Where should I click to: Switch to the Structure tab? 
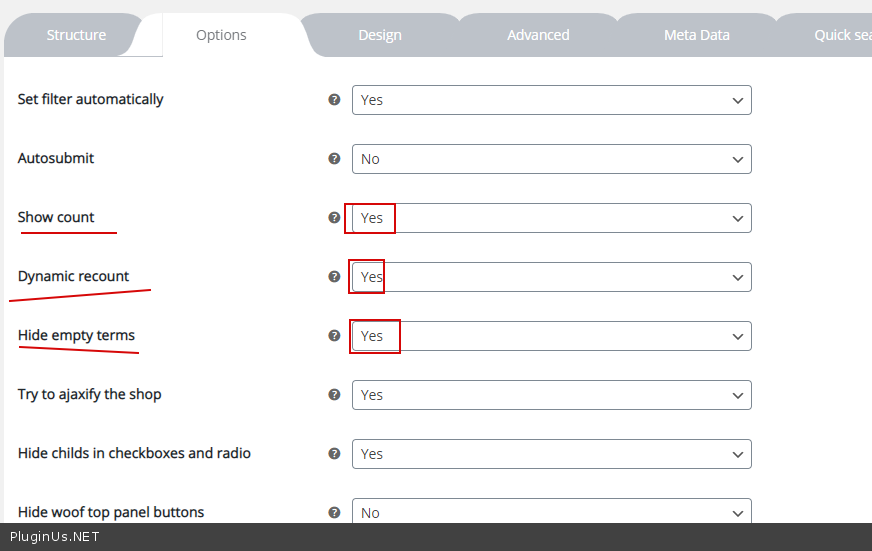click(76, 35)
